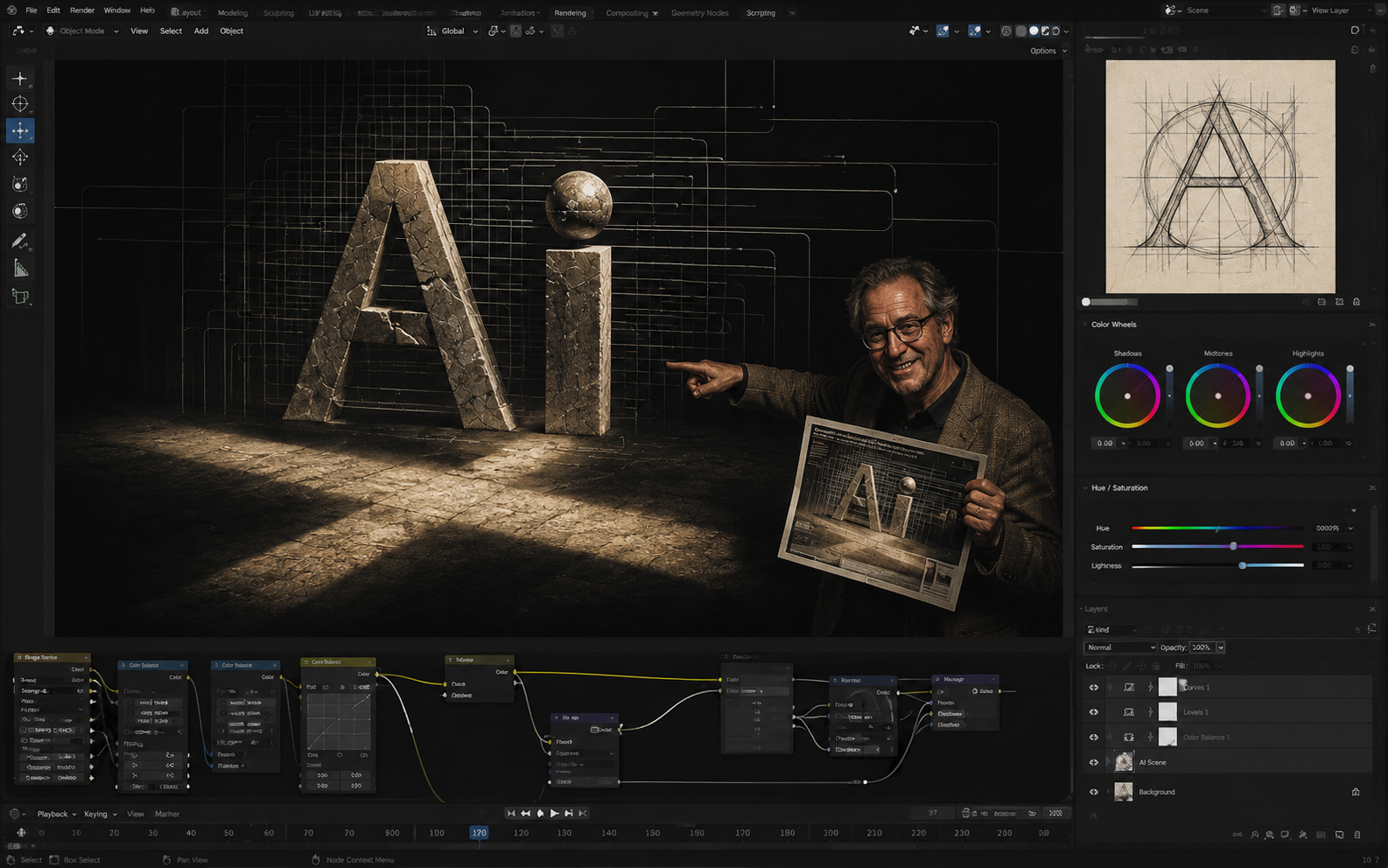Open the Render menu
Image resolution: width=1388 pixels, height=868 pixels.
point(82,10)
